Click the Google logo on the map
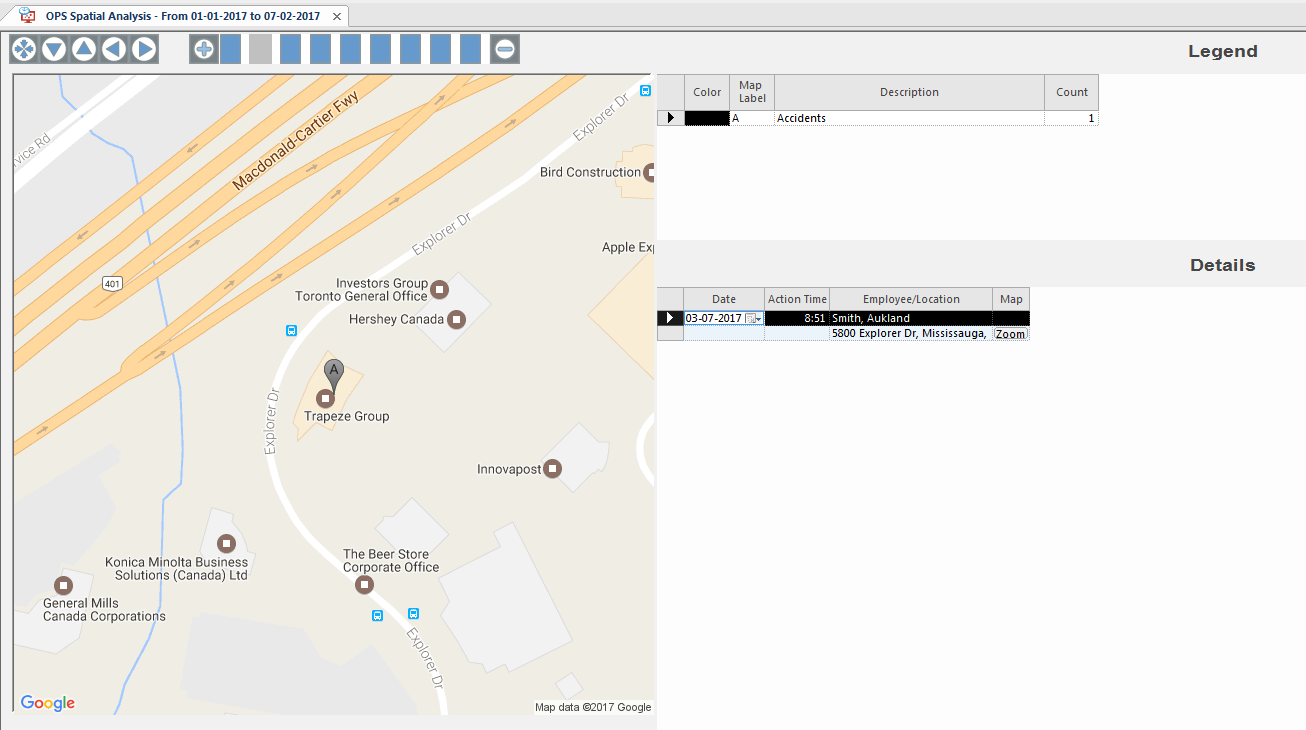The width and height of the screenshot is (1306, 730). click(x=46, y=703)
